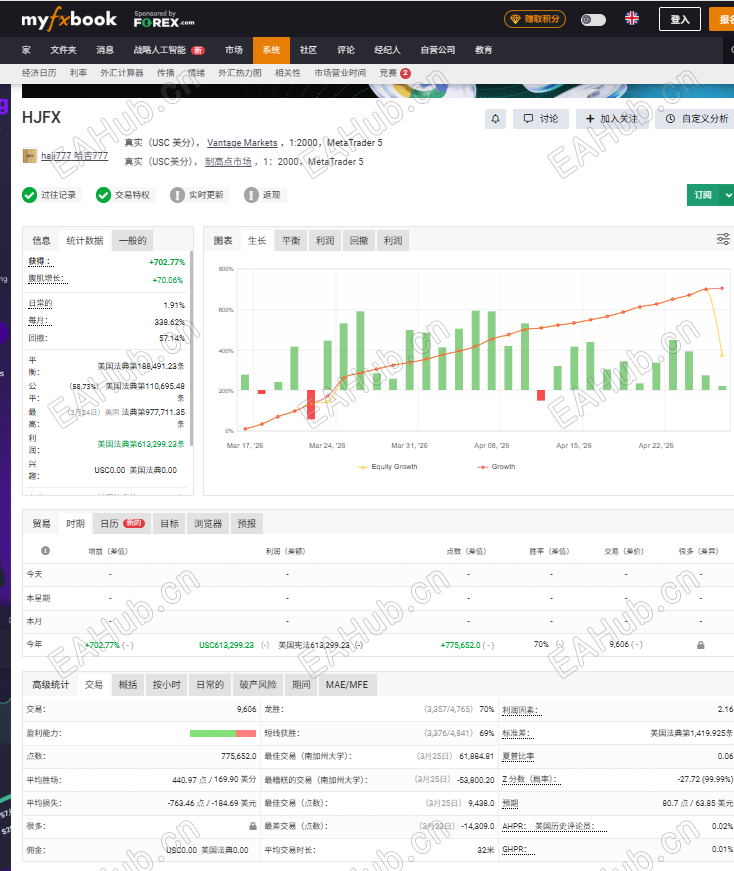Toggle Equity Growth legend series
734x871 pixels.
(x=388, y=467)
